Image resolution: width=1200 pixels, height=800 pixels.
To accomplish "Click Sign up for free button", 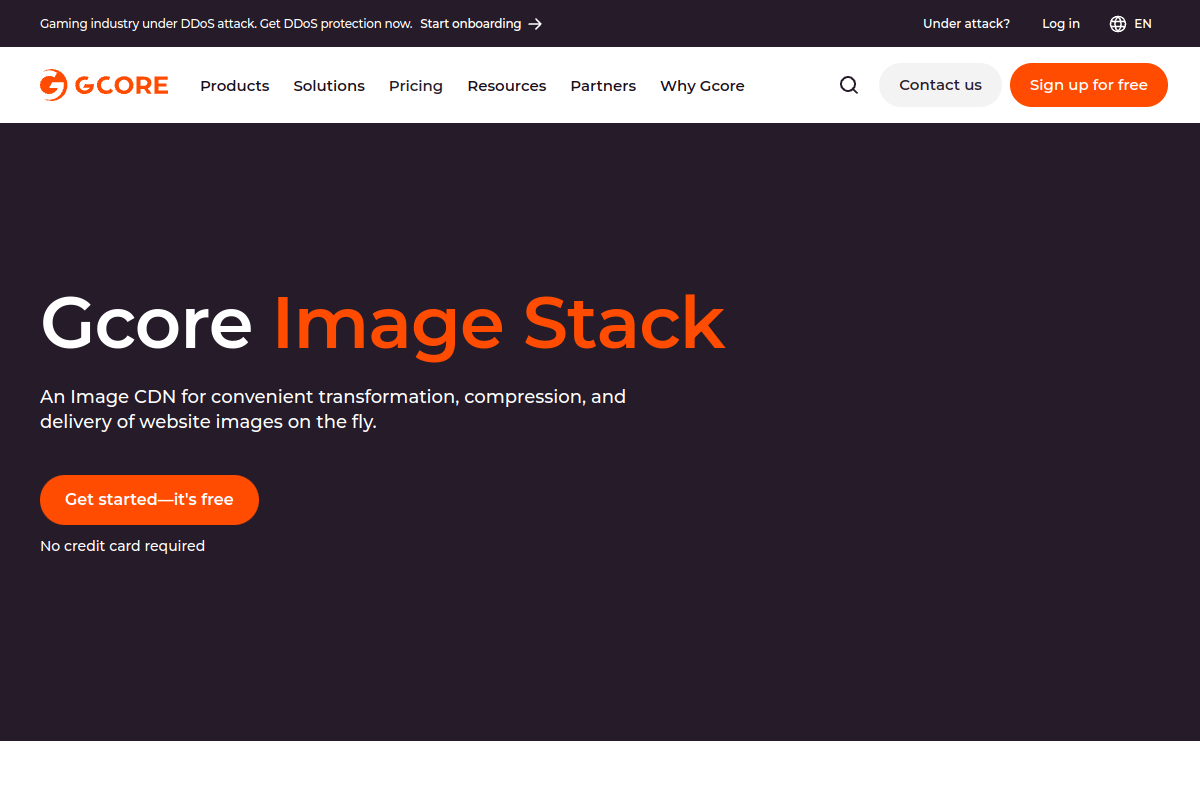I will point(1089,85).
